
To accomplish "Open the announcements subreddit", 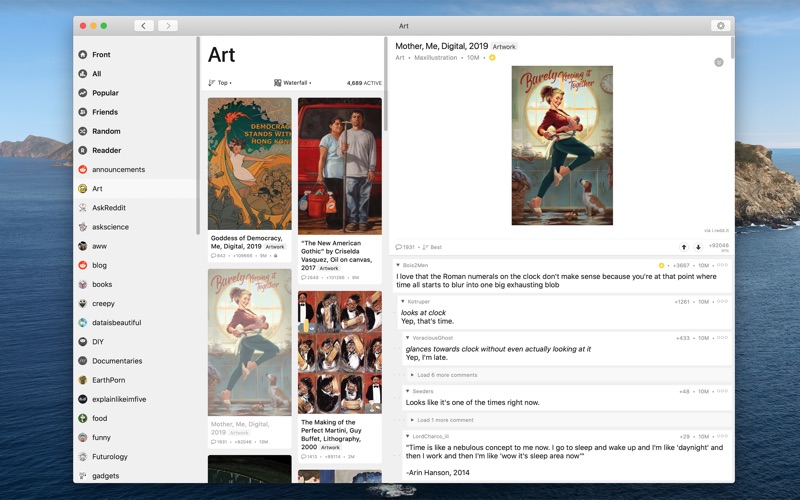I will click(118, 169).
